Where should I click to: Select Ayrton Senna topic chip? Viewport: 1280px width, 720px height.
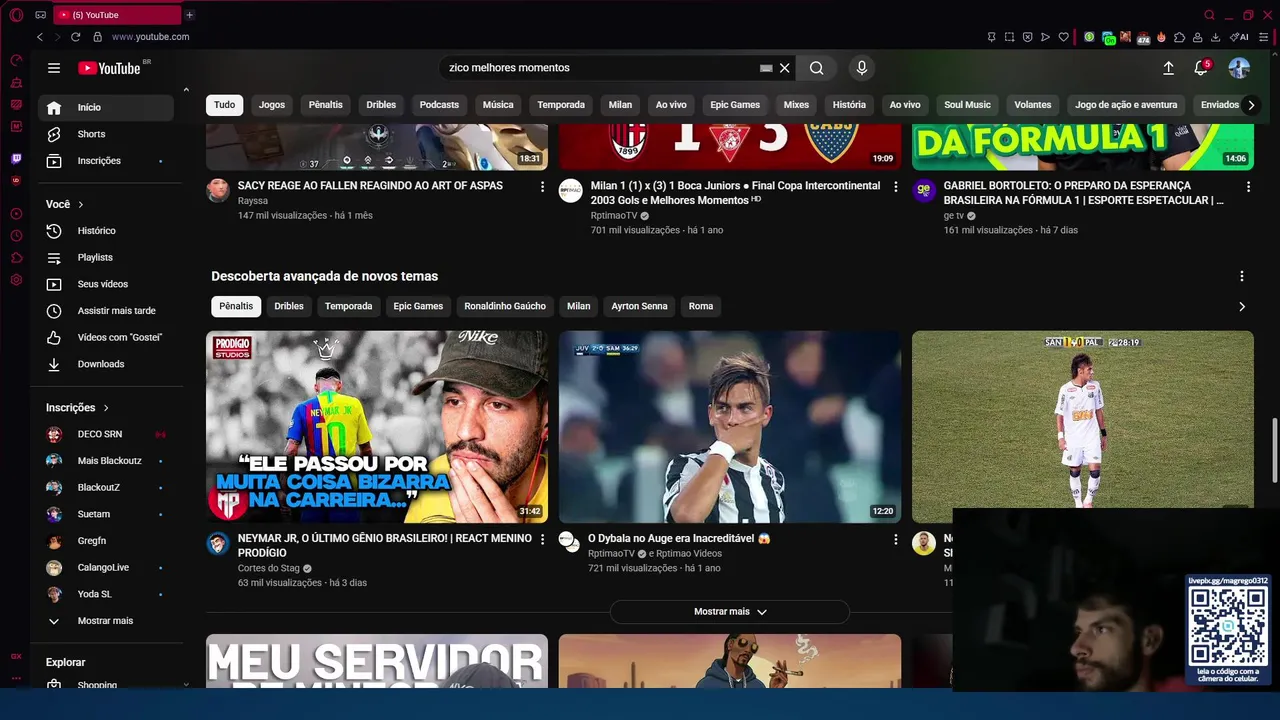[639, 306]
